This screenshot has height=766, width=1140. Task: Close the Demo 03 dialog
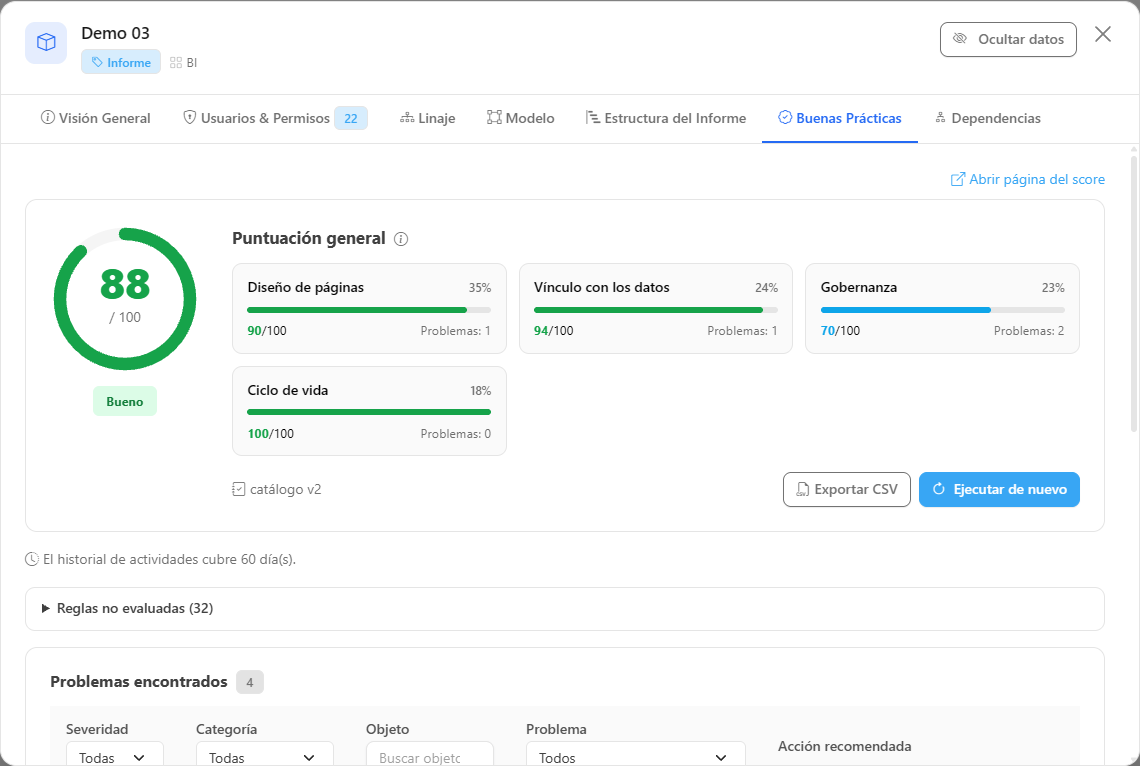pyautogui.click(x=1103, y=34)
